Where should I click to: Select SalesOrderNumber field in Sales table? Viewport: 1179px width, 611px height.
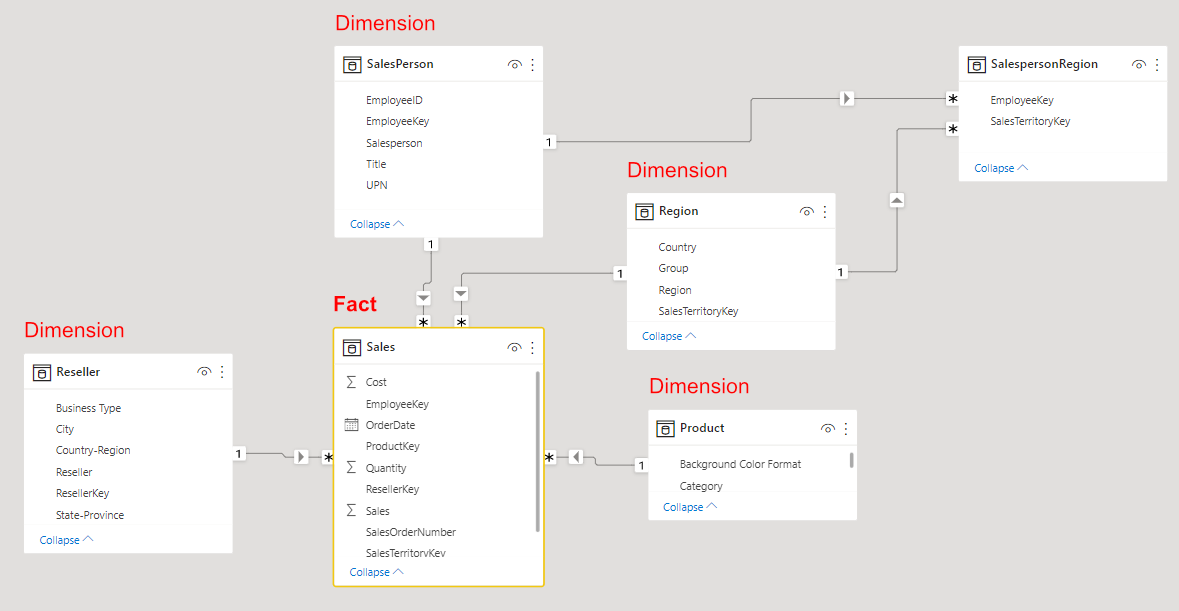(411, 532)
